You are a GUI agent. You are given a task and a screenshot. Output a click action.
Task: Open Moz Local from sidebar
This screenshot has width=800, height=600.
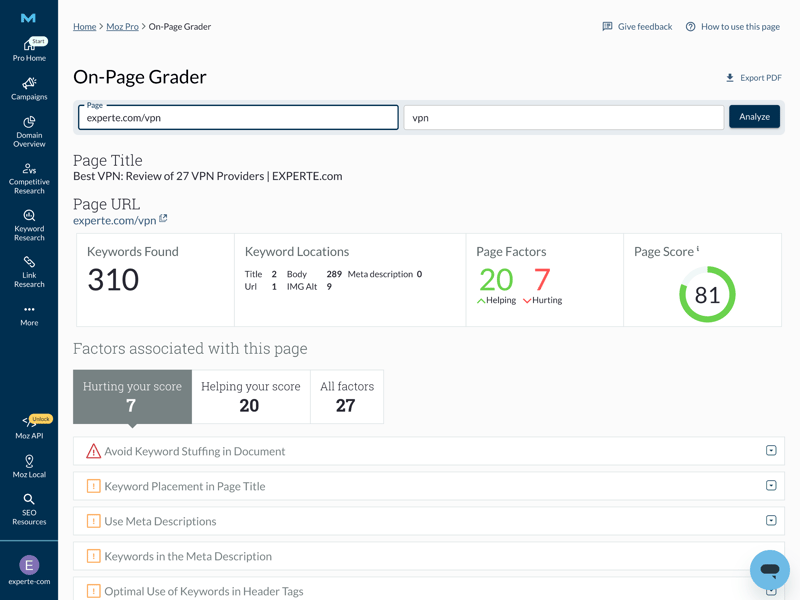29,467
